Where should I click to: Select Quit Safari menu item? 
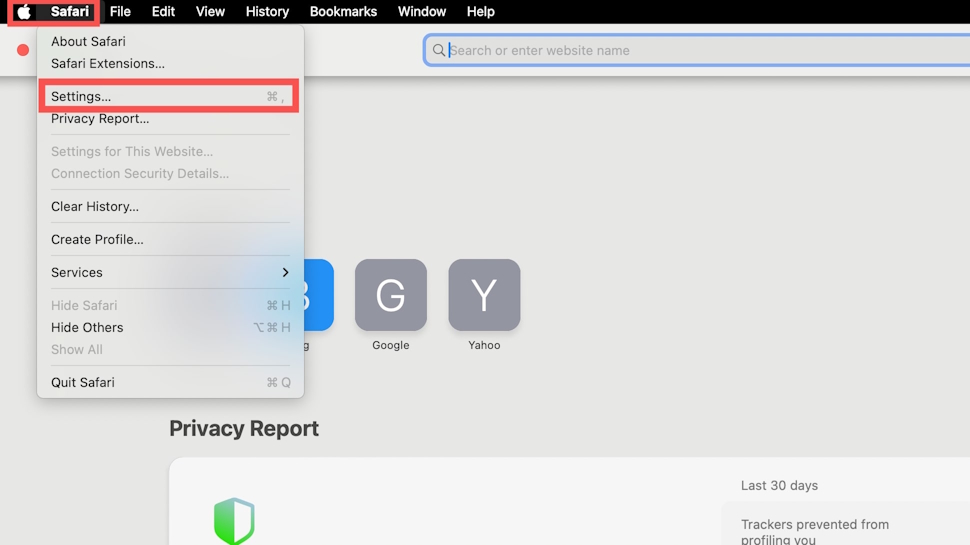(x=170, y=382)
